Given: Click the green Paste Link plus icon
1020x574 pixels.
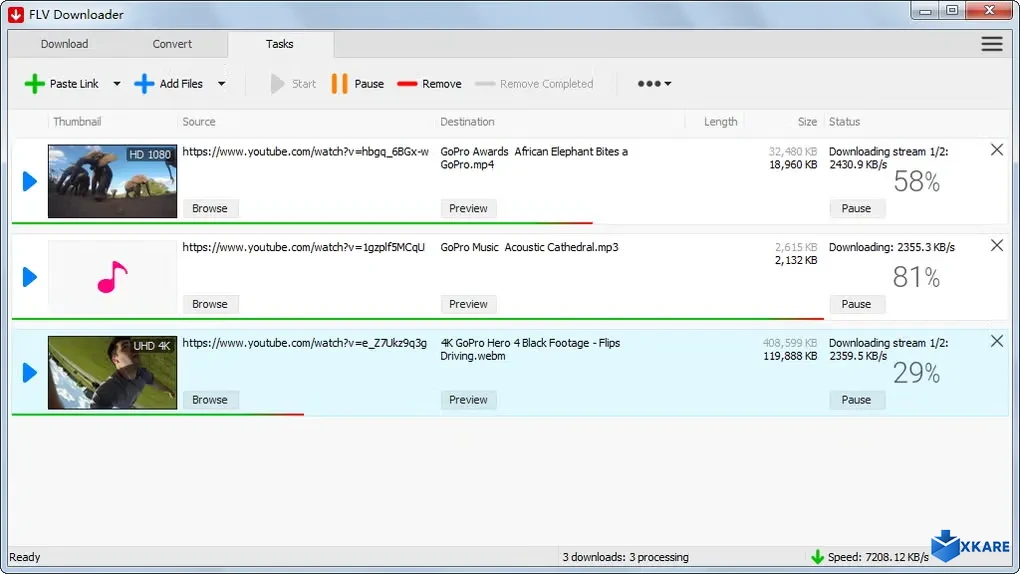Looking at the screenshot, I should [34, 83].
